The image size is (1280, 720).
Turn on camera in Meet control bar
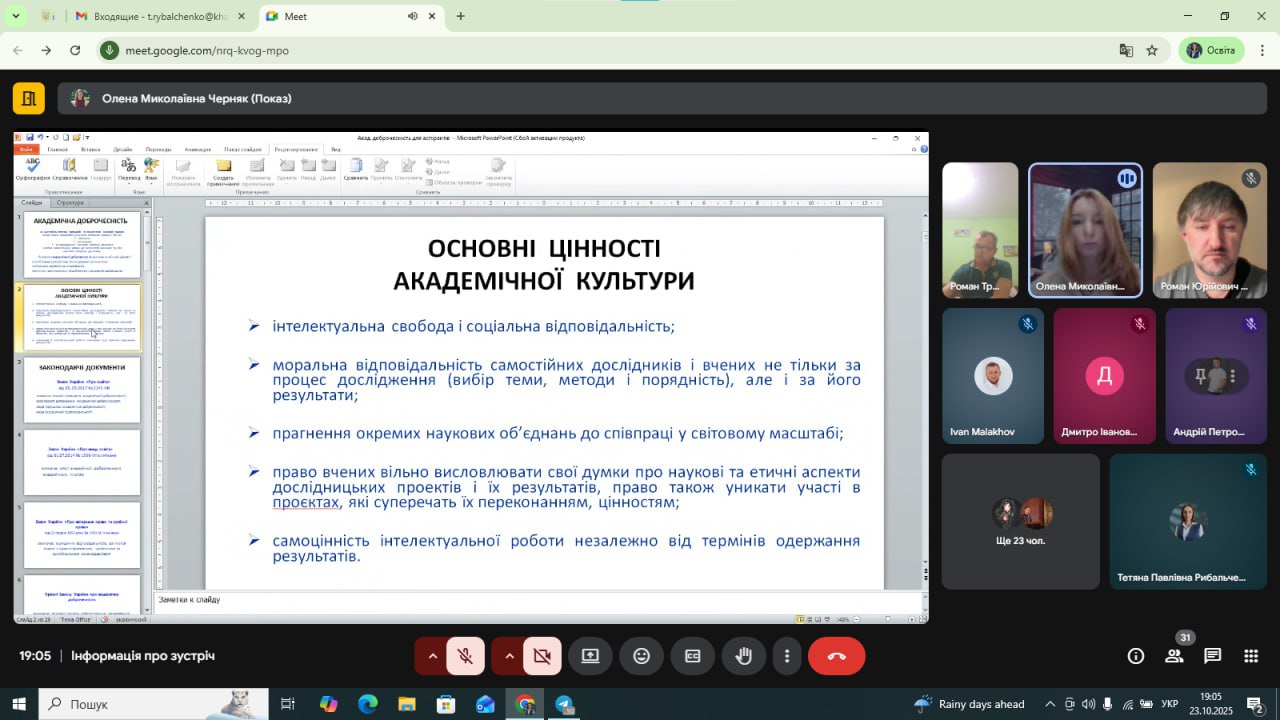[x=542, y=656]
